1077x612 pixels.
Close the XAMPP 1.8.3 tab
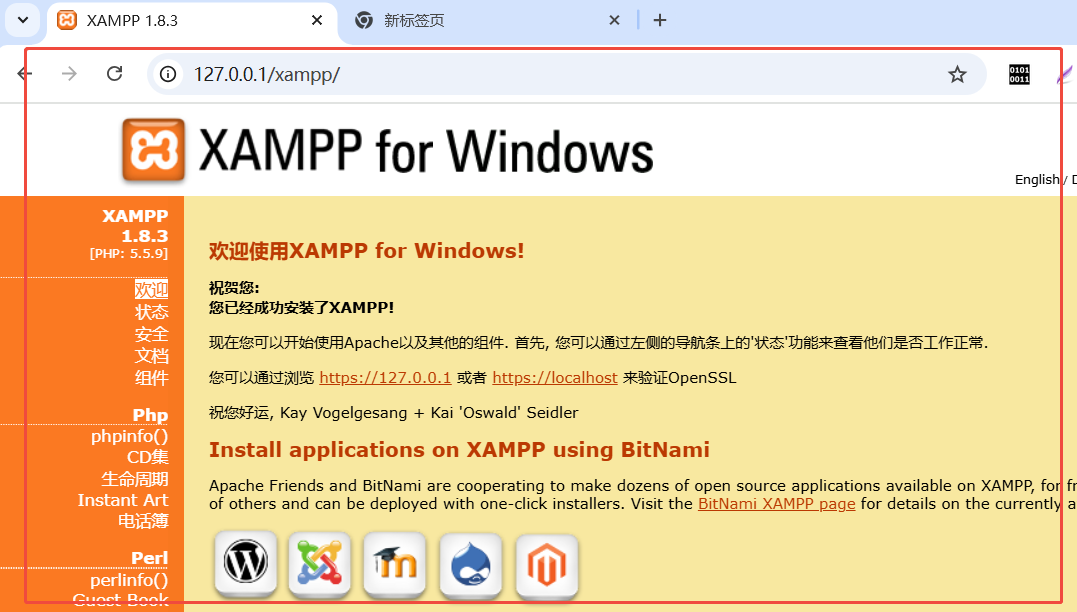pyautogui.click(x=317, y=21)
